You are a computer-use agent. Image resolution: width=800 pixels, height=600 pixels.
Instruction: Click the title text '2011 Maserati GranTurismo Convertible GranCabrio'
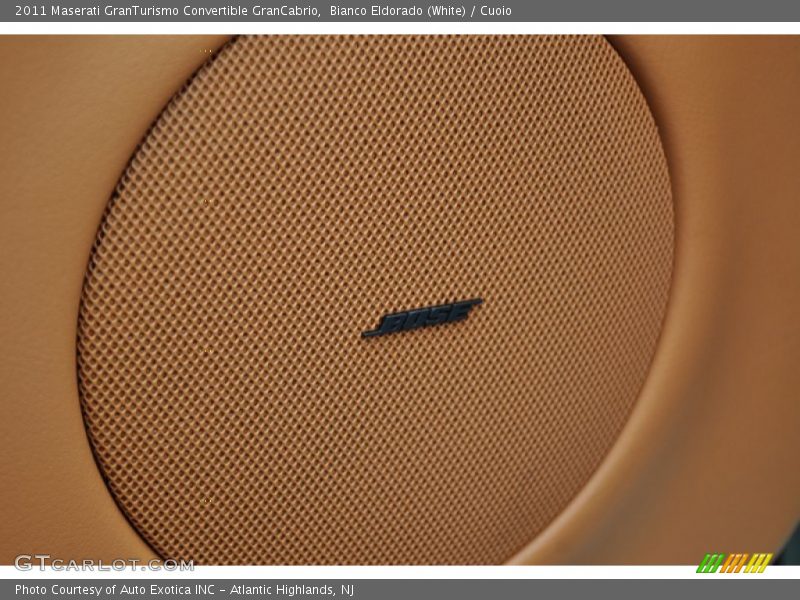[x=168, y=11]
